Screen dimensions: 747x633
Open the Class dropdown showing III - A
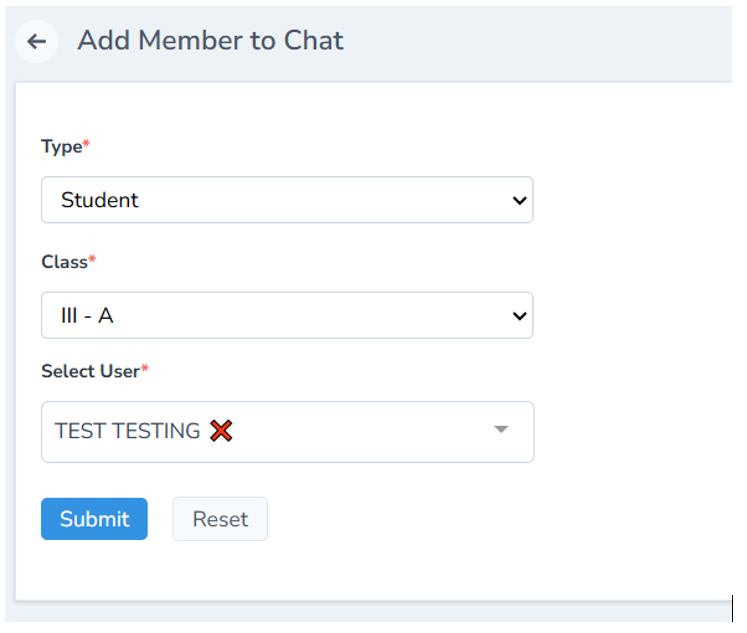point(286,316)
